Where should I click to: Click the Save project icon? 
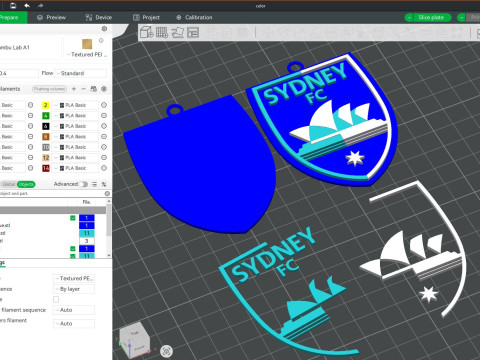pos(13,5)
